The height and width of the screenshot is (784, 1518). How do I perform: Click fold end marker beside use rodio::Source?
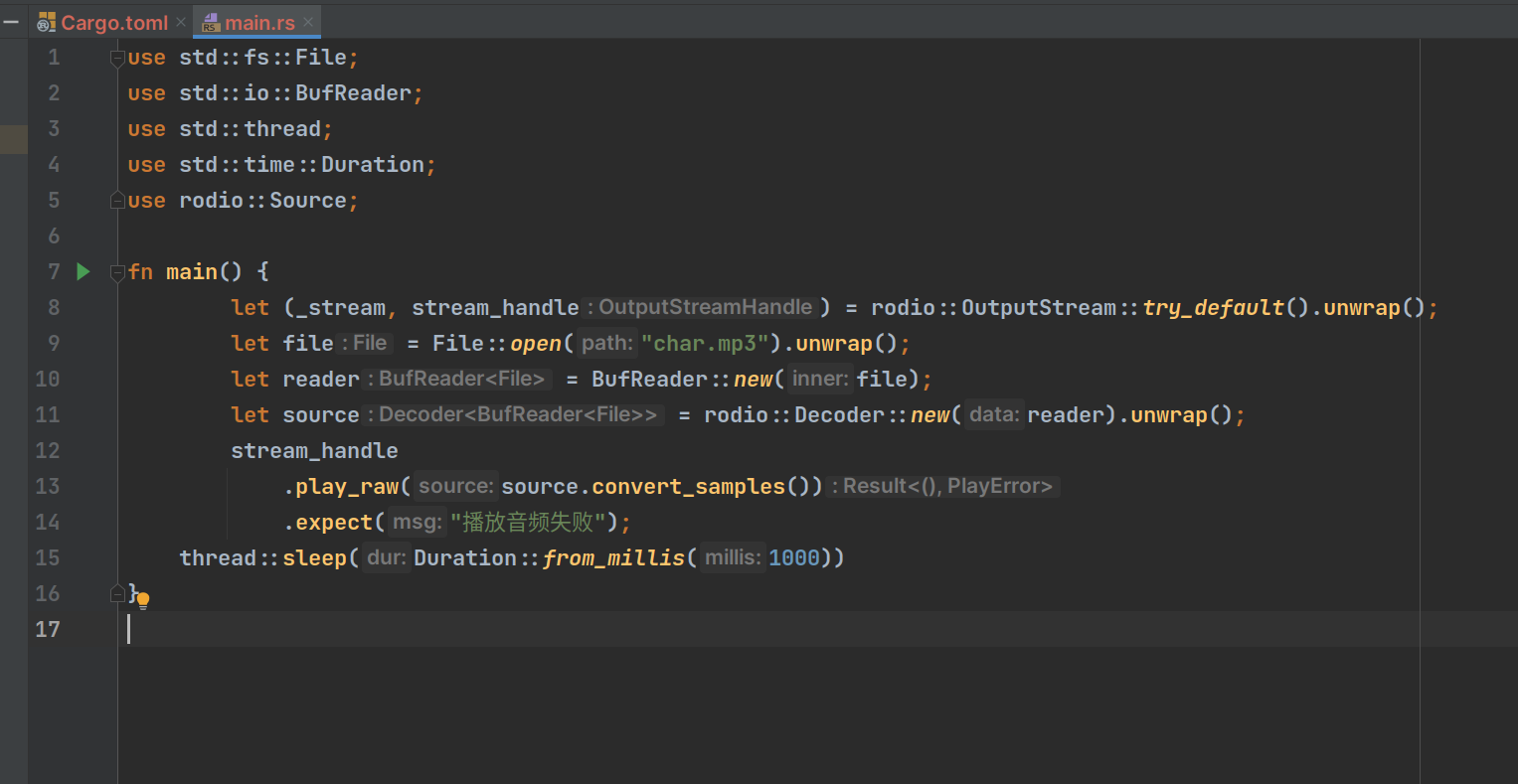(117, 201)
